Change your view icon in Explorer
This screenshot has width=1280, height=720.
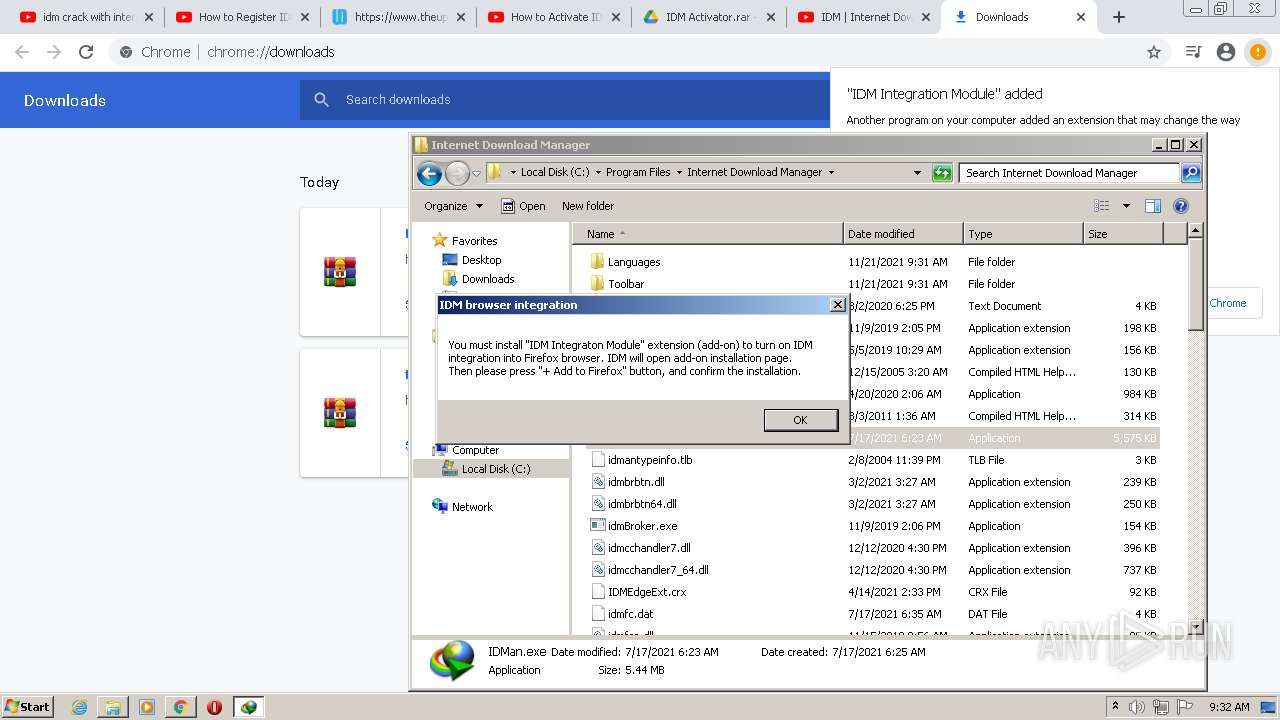1102,206
